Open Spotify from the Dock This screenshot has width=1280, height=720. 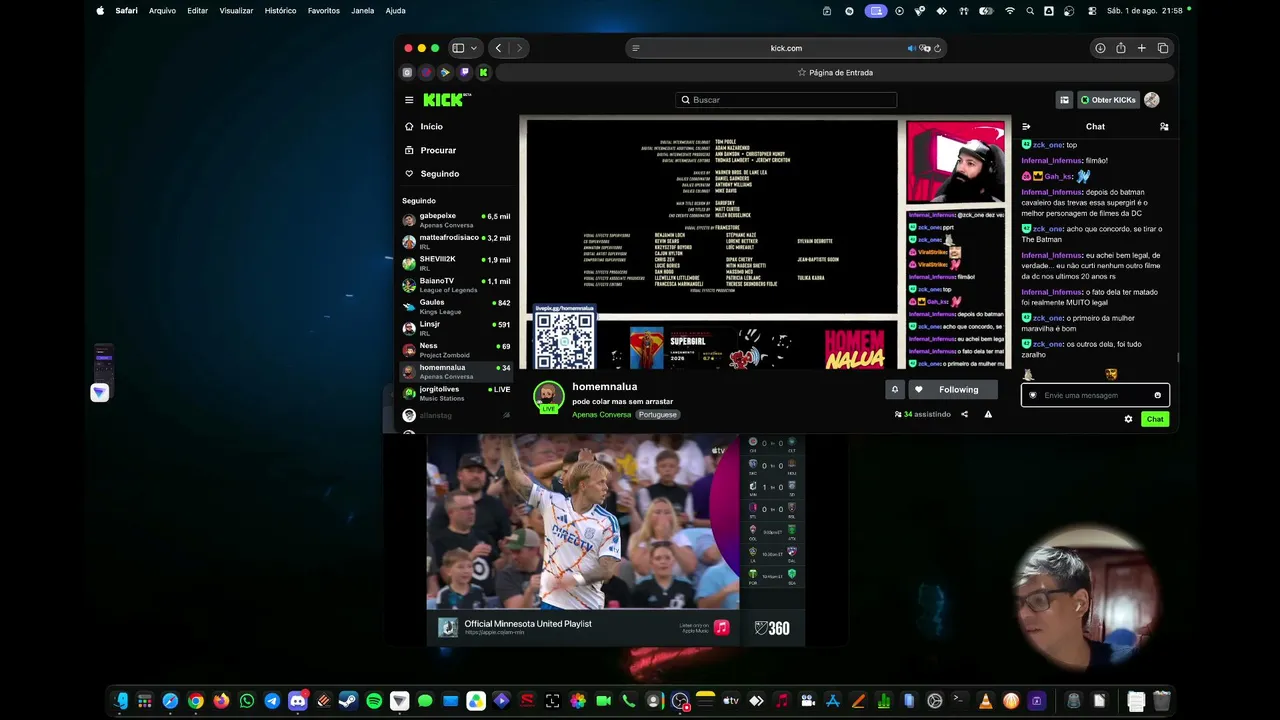[x=374, y=701]
